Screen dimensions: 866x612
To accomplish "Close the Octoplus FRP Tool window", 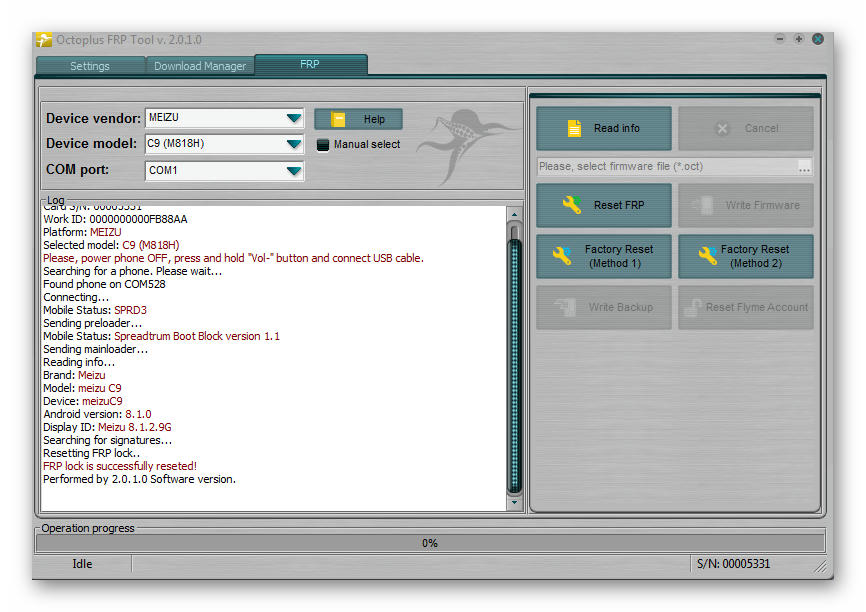I will (x=818, y=39).
